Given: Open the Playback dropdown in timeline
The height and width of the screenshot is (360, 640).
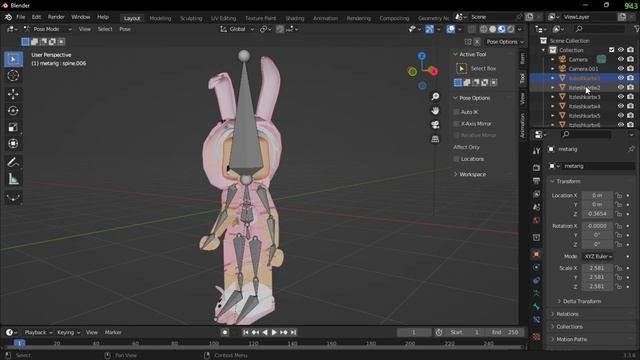Looking at the screenshot, I should (38, 332).
